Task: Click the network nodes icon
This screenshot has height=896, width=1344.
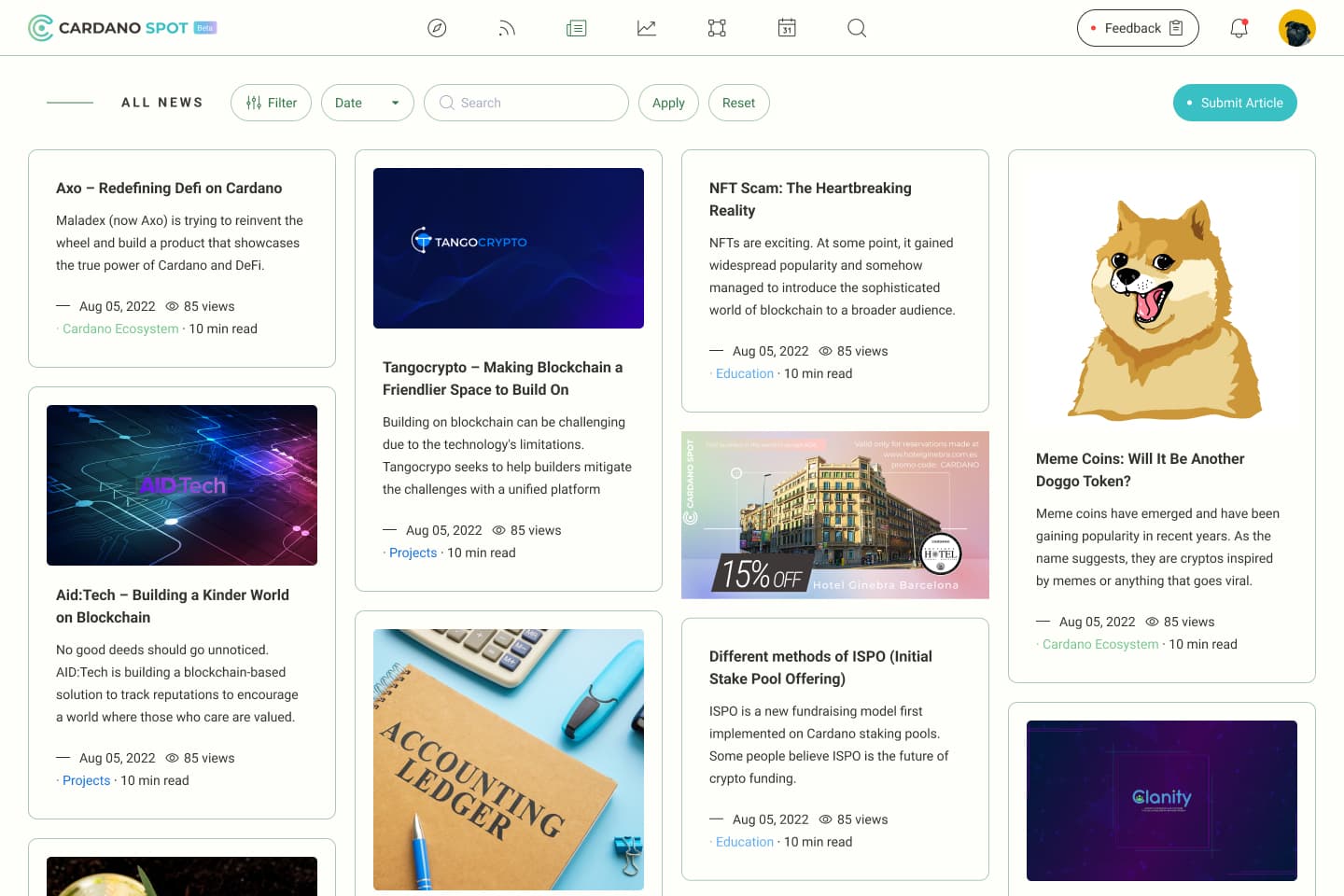Action: 717,28
